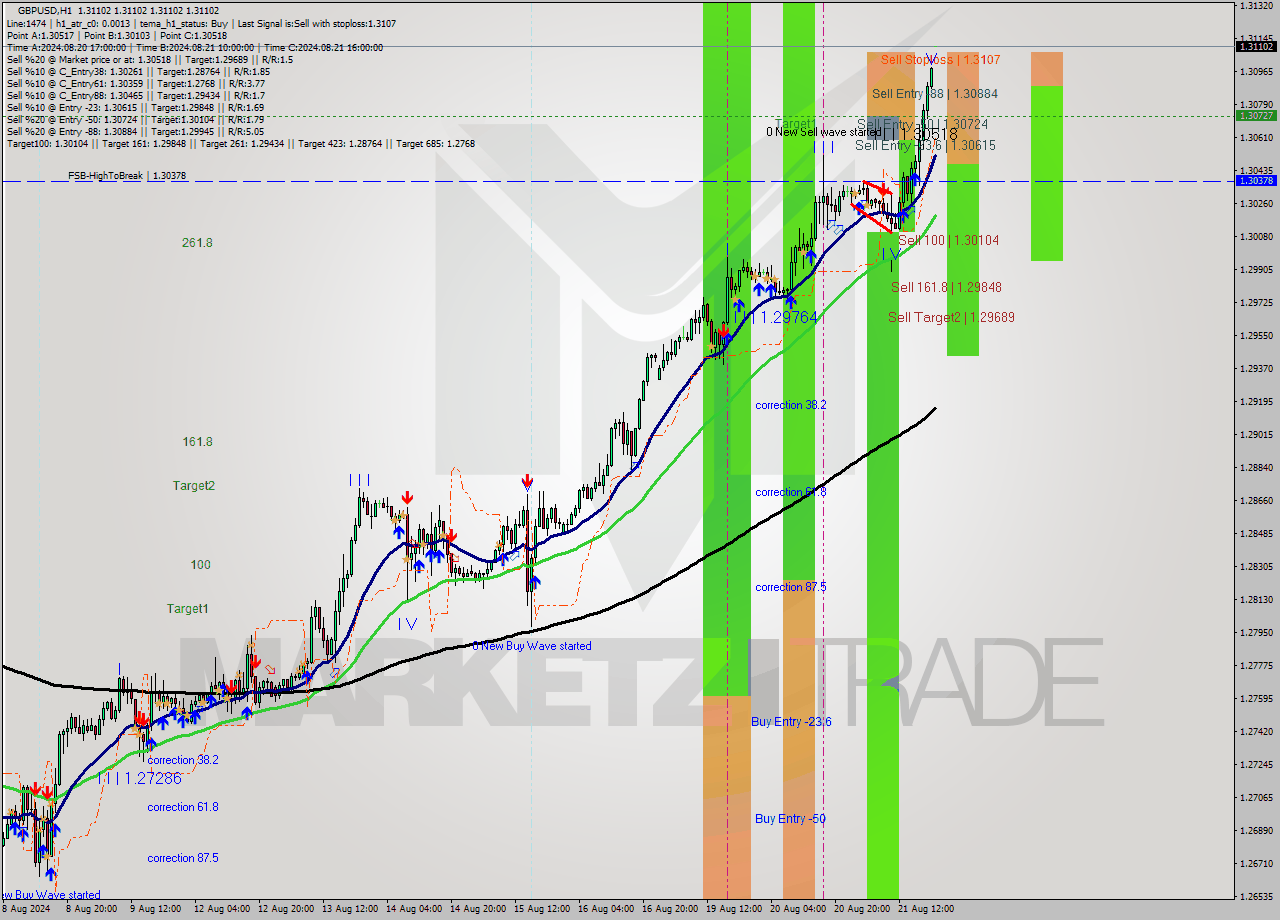The height and width of the screenshot is (920, 1280).
Task: Select 'correction 38.2' below the 1.29764 label
Action: pyautogui.click(x=791, y=405)
